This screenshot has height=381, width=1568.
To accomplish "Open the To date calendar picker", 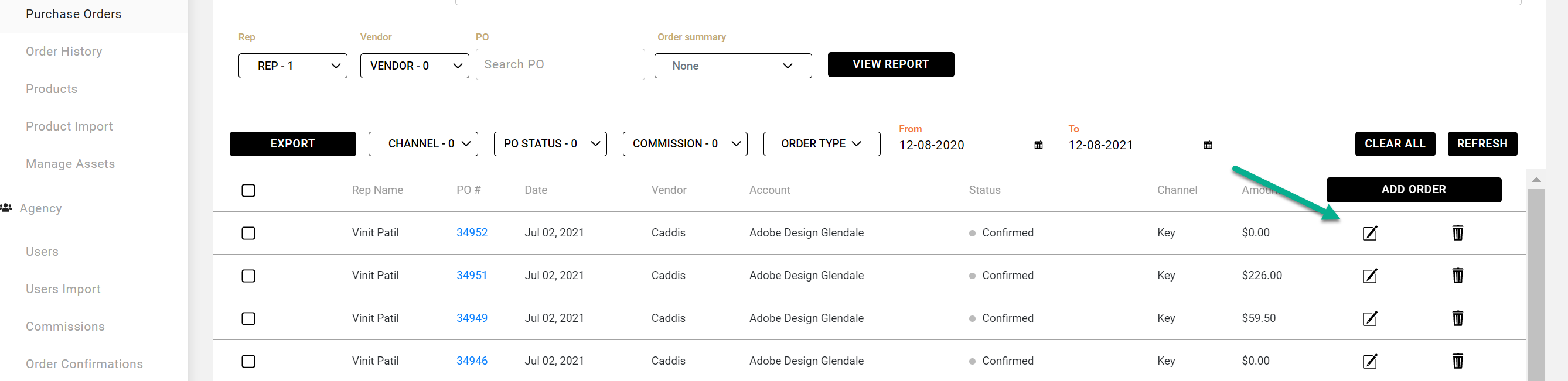I will coord(1208,145).
